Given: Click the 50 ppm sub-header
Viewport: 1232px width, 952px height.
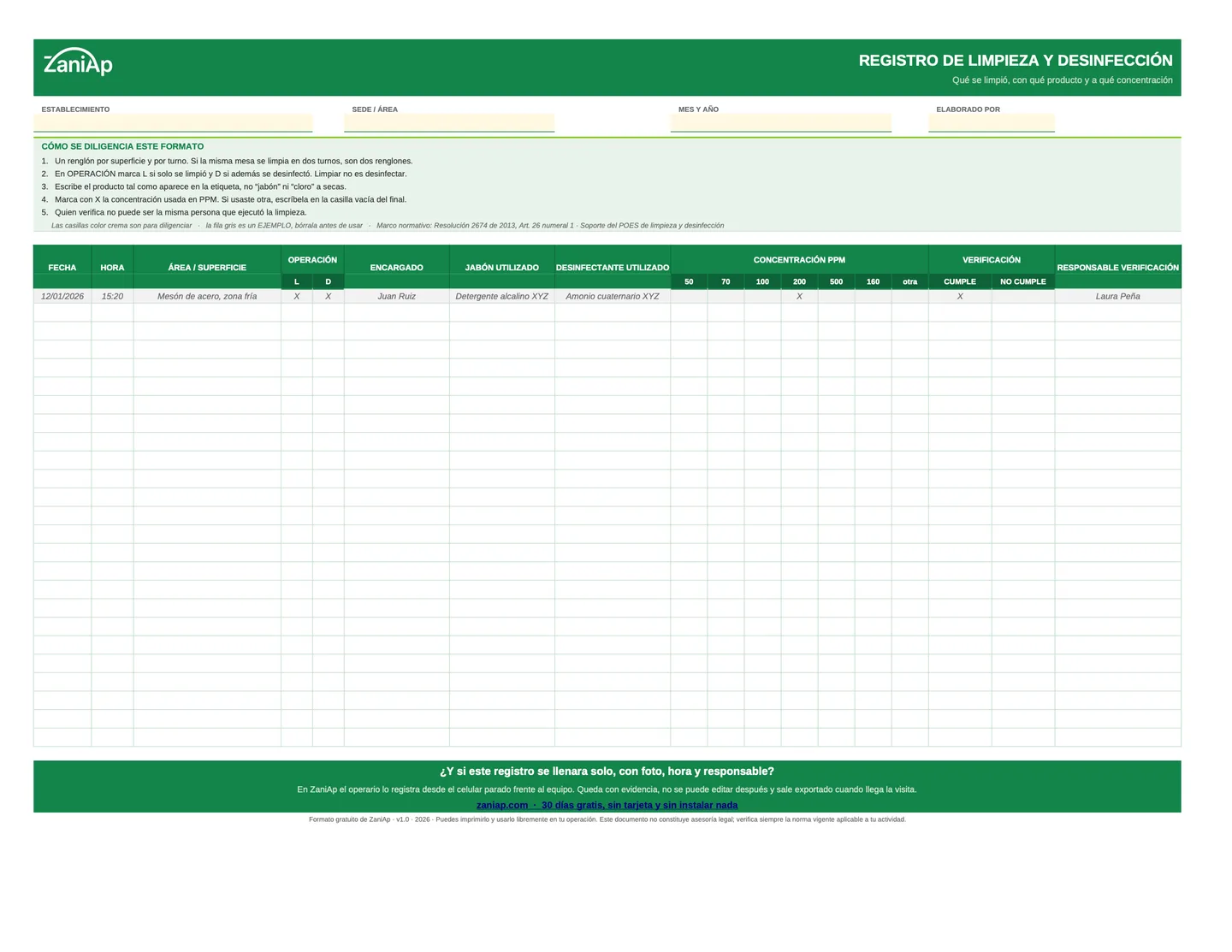Looking at the screenshot, I should pyautogui.click(x=689, y=281).
